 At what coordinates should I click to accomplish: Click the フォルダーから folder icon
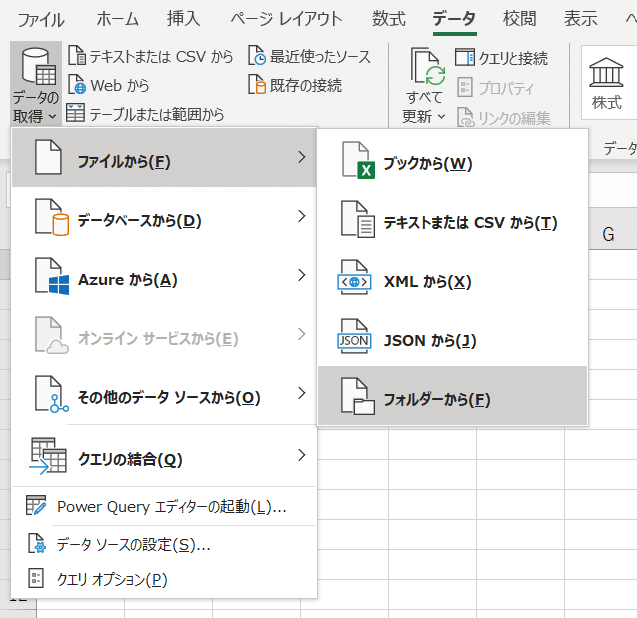pos(355,397)
